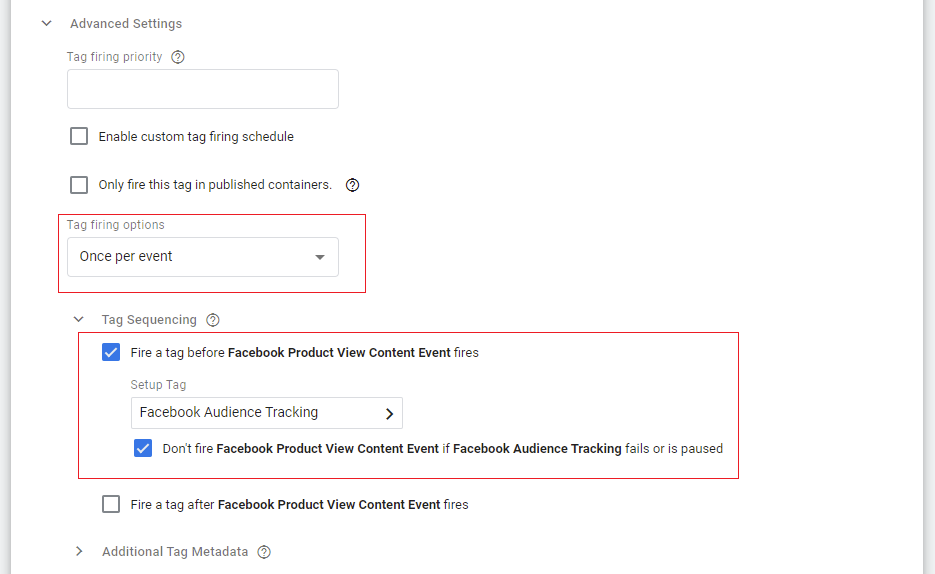The image size is (935, 574).
Task: Select the Facebook Audience Tracking setup tag name
Action: (x=229, y=412)
